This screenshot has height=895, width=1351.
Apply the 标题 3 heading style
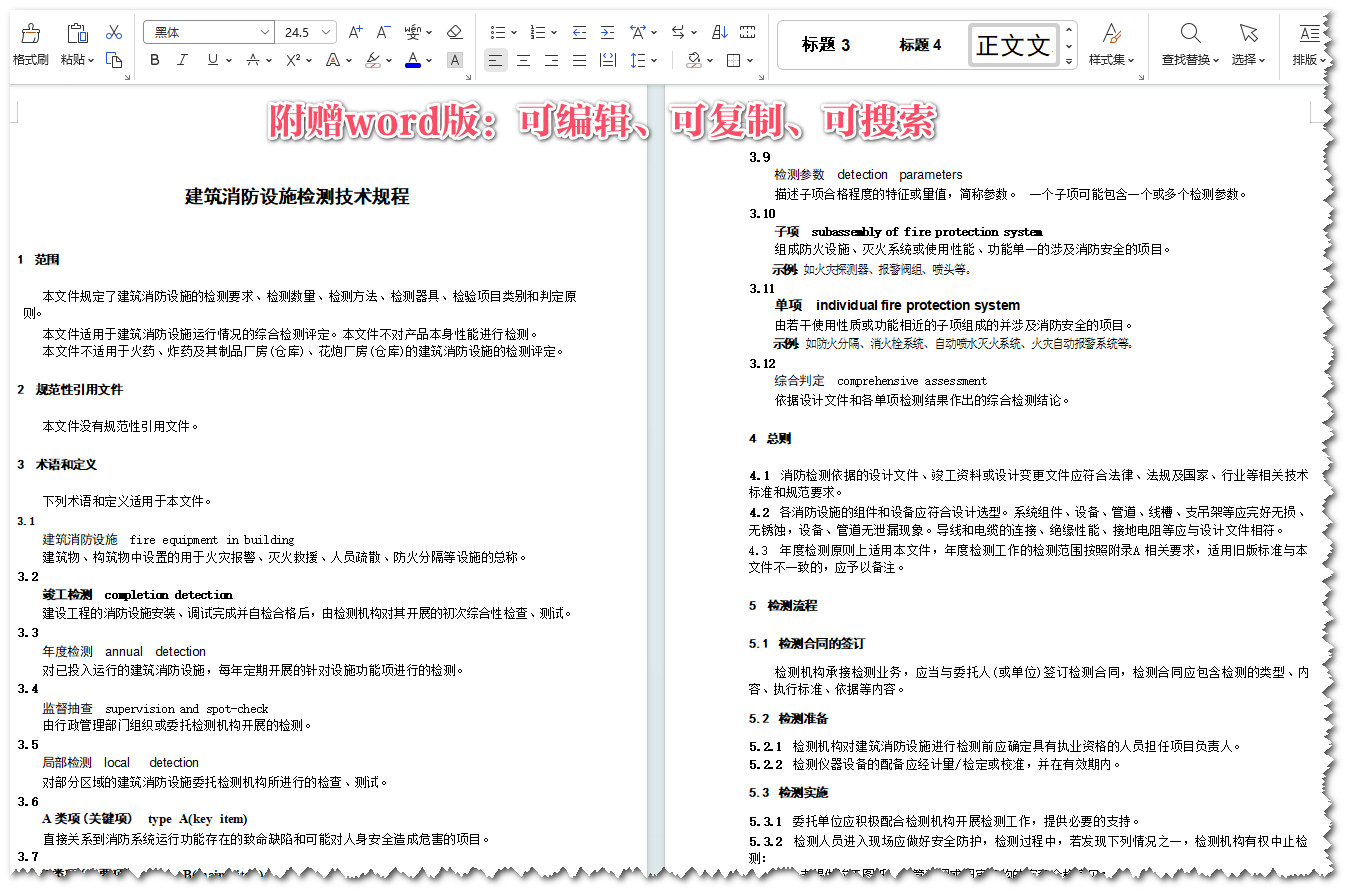[828, 44]
